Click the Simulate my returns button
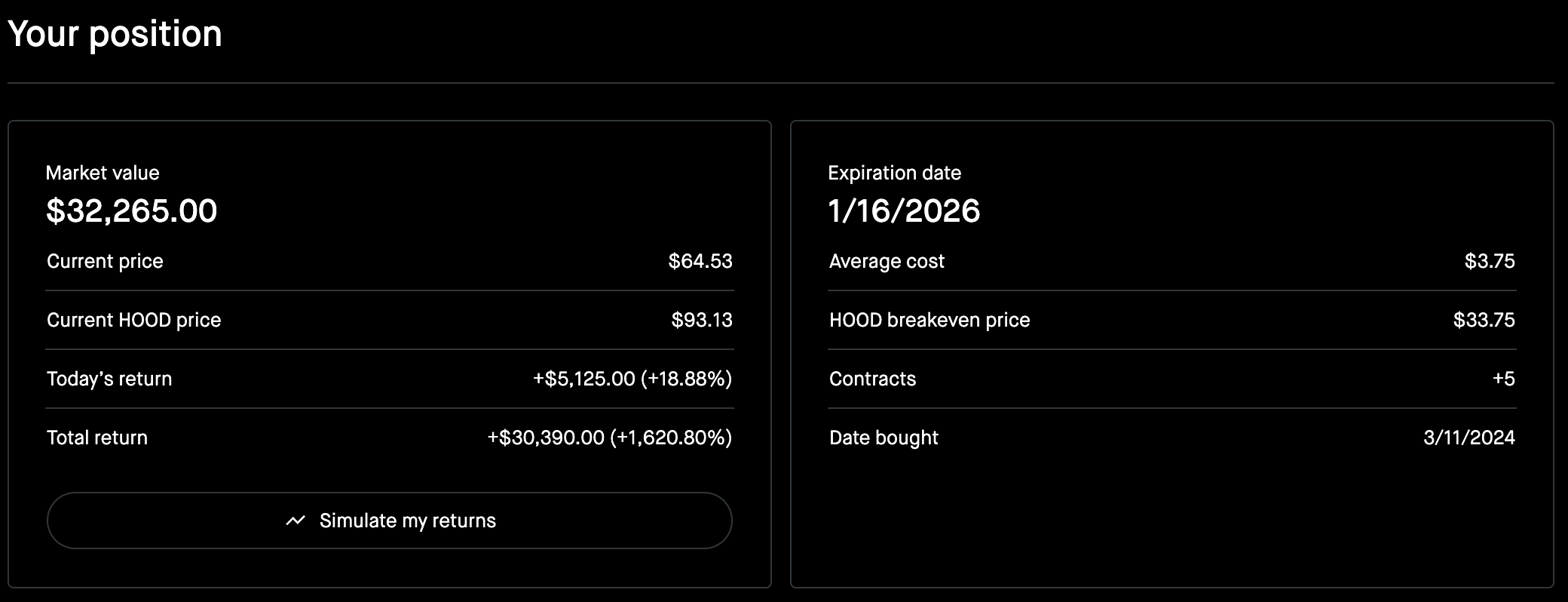The width and height of the screenshot is (1568, 602). tap(389, 521)
